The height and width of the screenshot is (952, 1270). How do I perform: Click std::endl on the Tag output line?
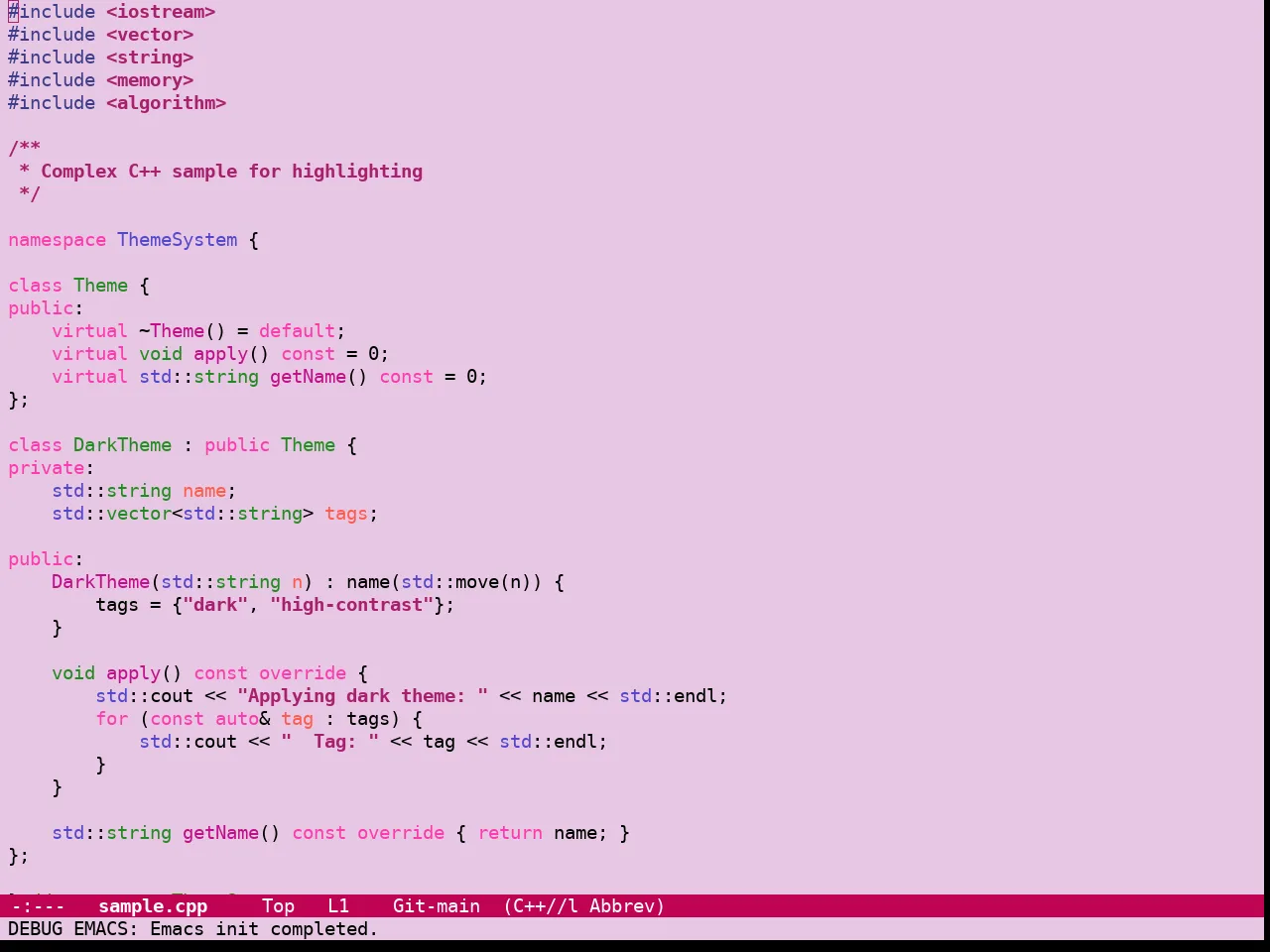[549, 742]
